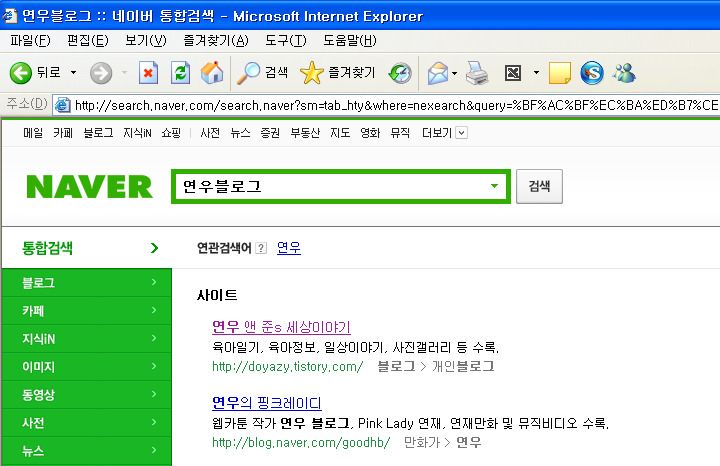Go to 사전 in top navigation
The width and height of the screenshot is (720, 466).
point(210,133)
